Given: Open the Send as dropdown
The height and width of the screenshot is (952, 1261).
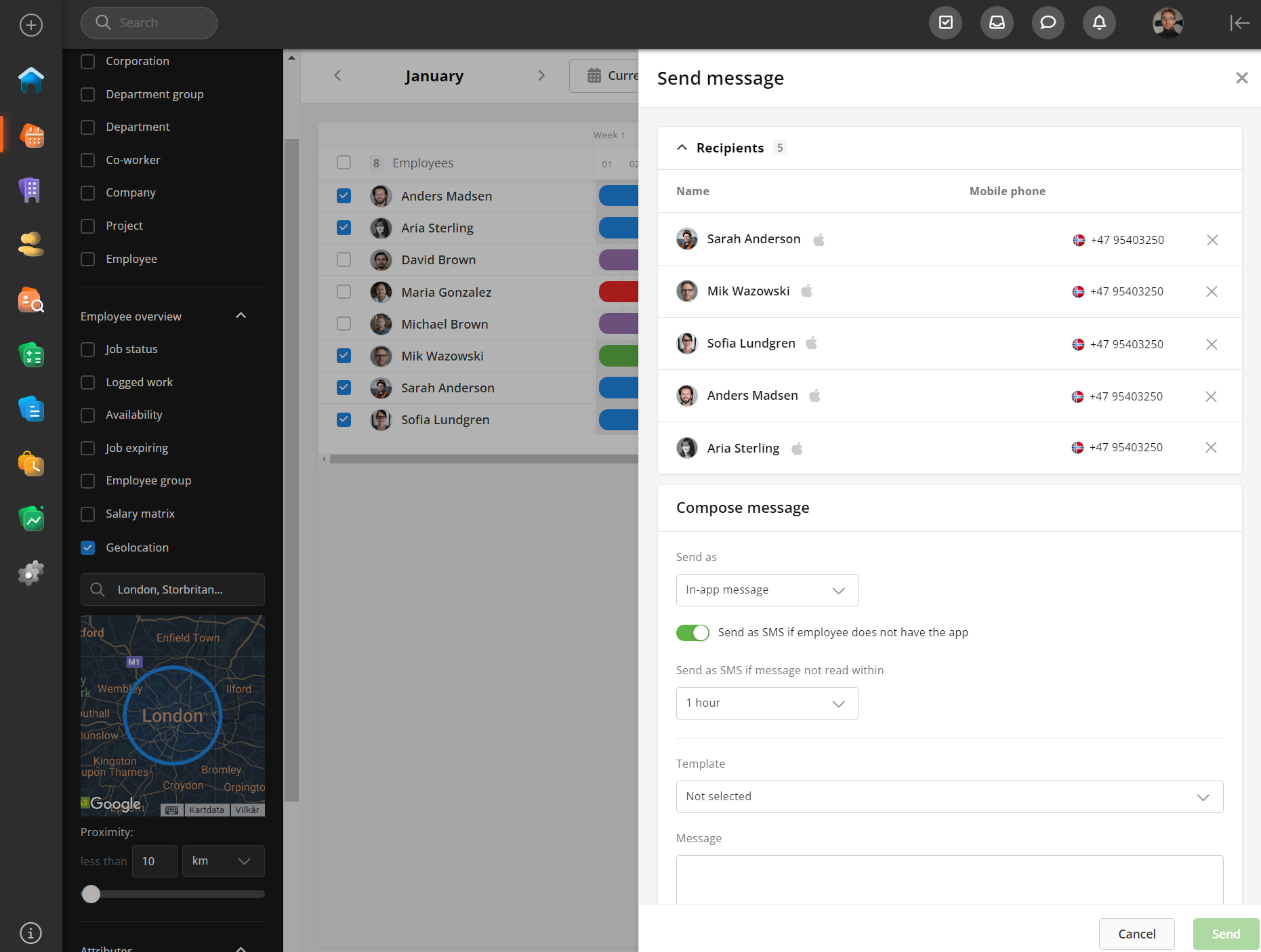Looking at the screenshot, I should click(x=767, y=590).
